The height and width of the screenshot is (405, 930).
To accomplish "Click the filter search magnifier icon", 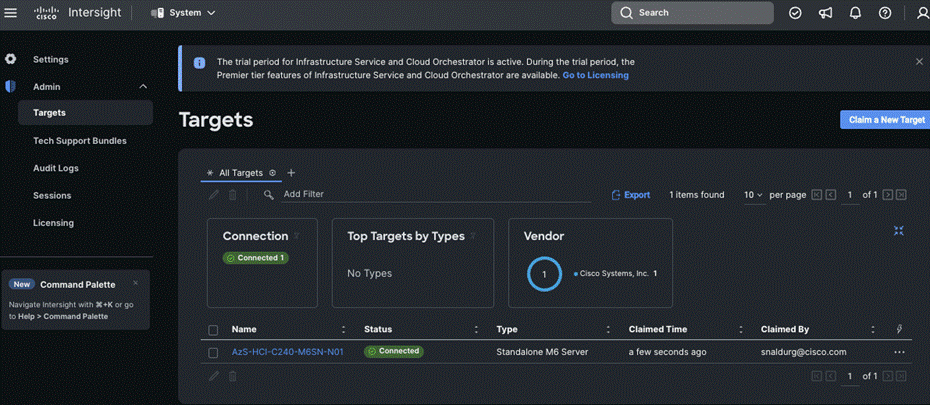I will point(269,194).
